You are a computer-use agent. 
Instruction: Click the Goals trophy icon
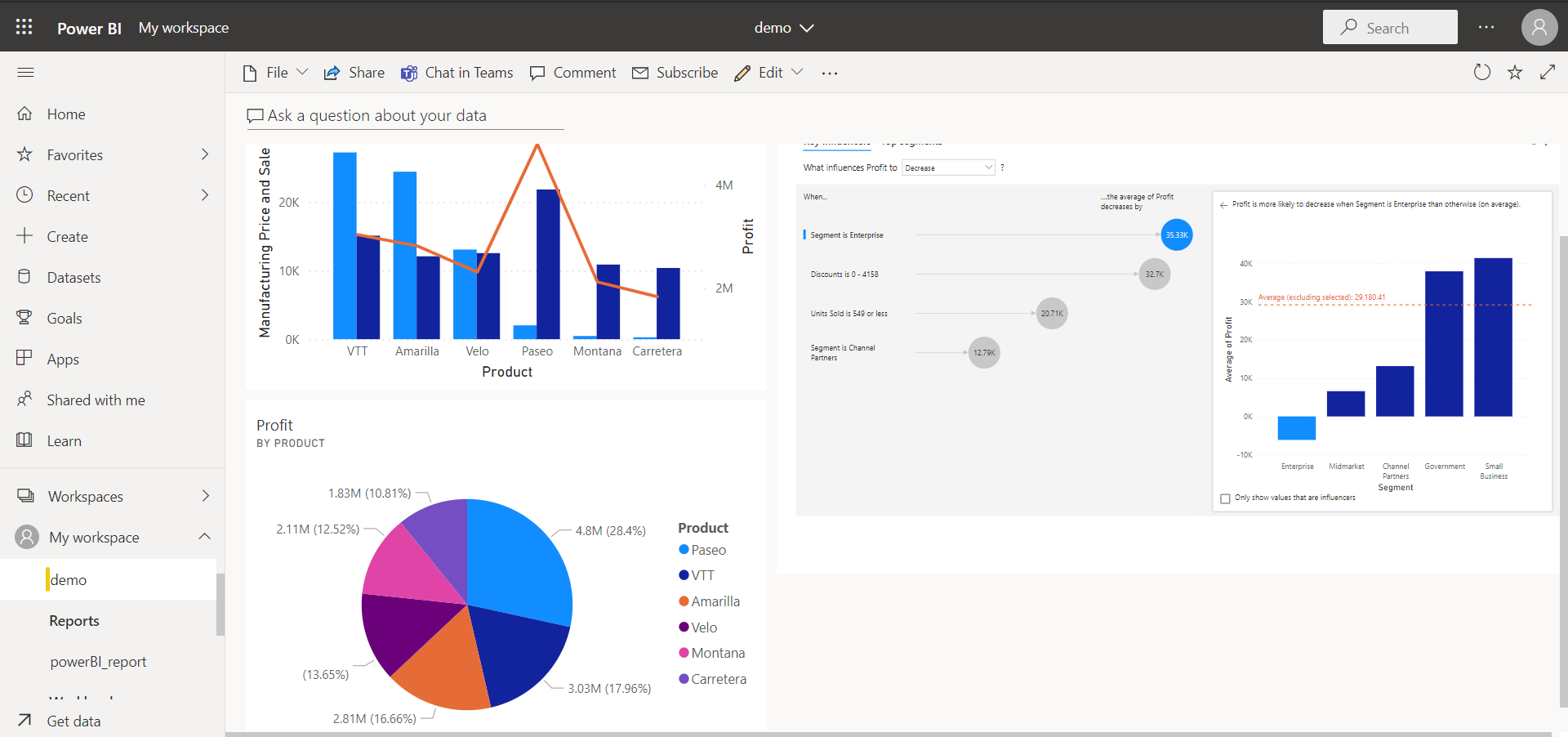(24, 318)
